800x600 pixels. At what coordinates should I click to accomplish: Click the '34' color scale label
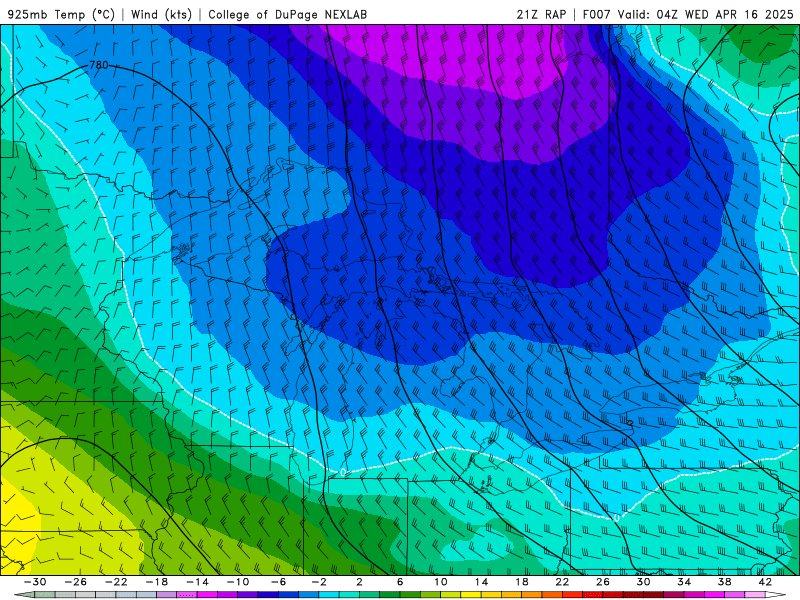click(x=684, y=582)
